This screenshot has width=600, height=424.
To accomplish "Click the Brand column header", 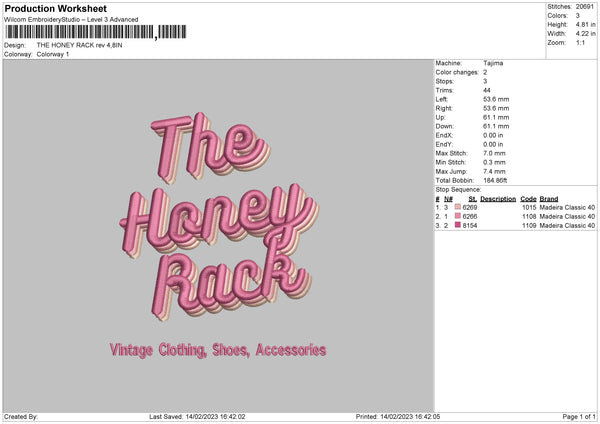I will point(549,199).
